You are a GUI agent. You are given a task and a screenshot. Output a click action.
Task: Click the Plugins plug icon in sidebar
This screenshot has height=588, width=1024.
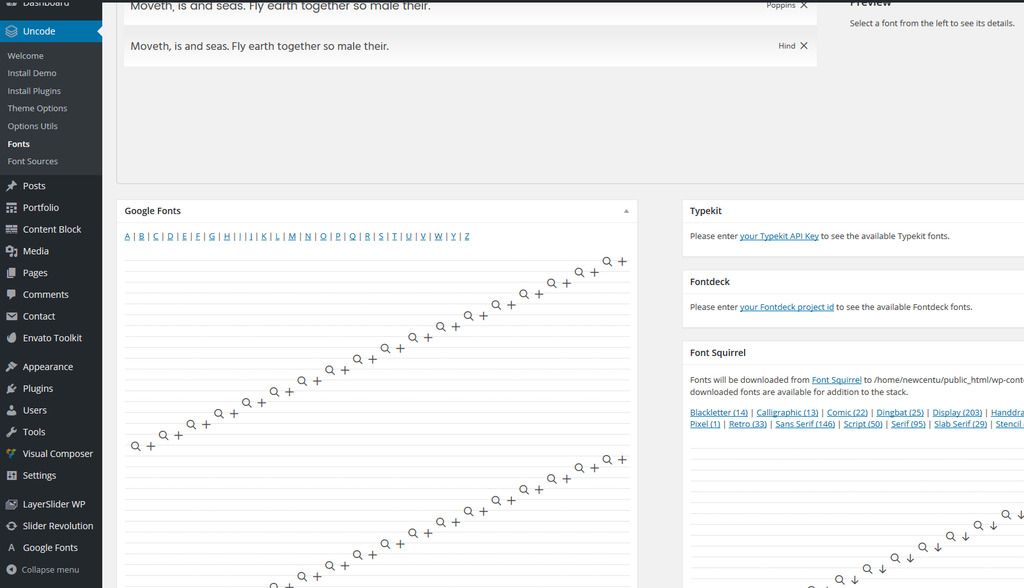(11, 389)
